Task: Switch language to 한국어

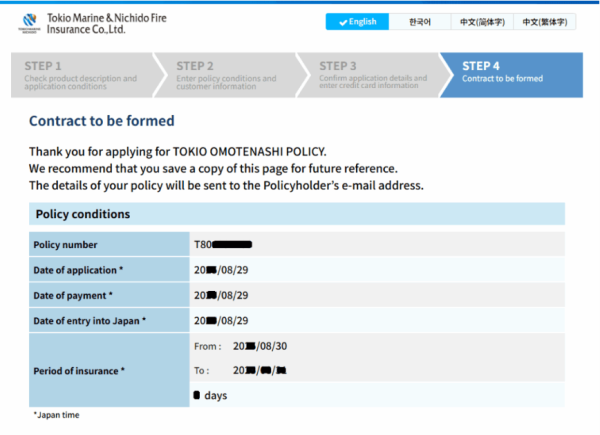Action: 421,22
